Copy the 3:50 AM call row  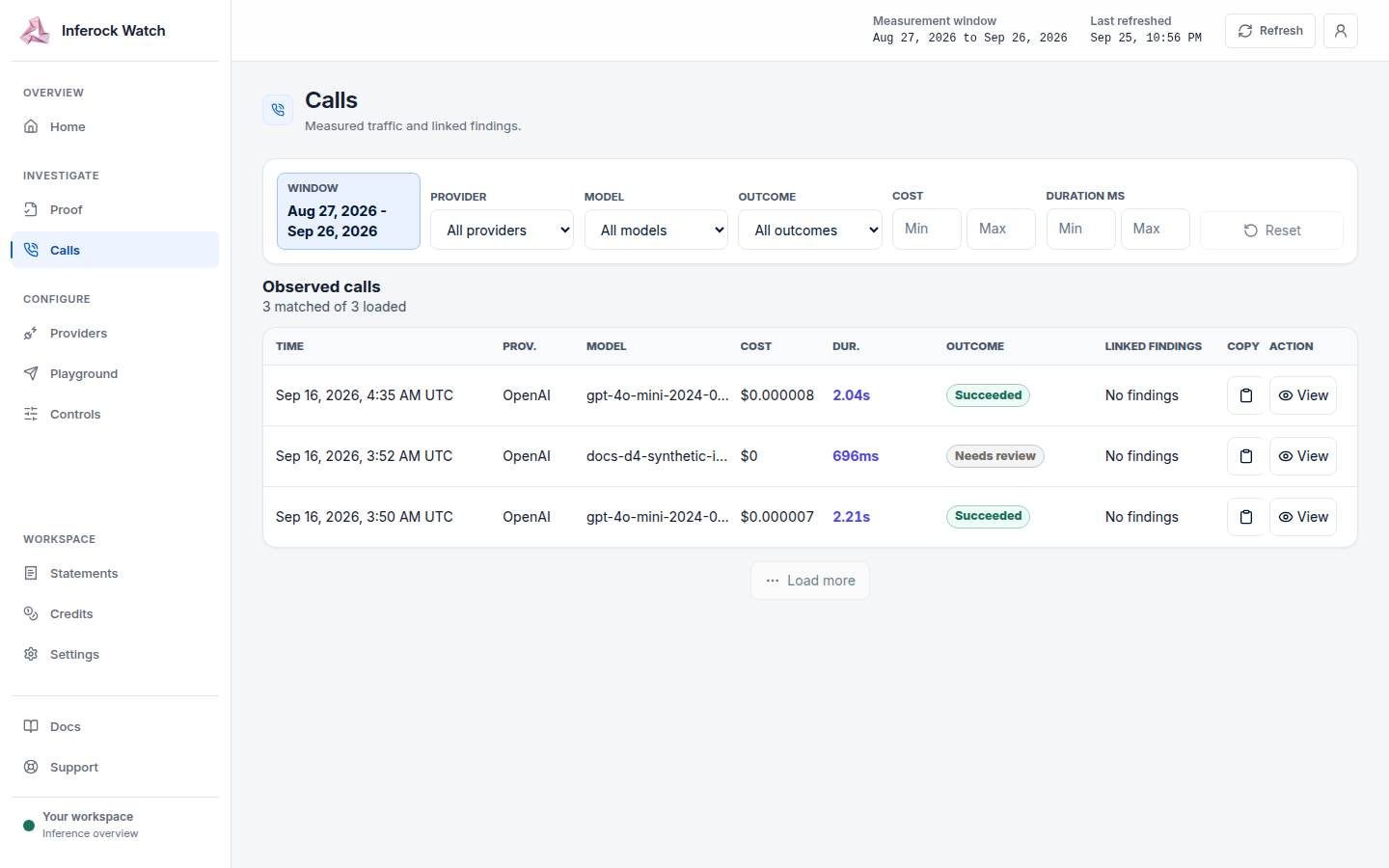[x=1246, y=517]
